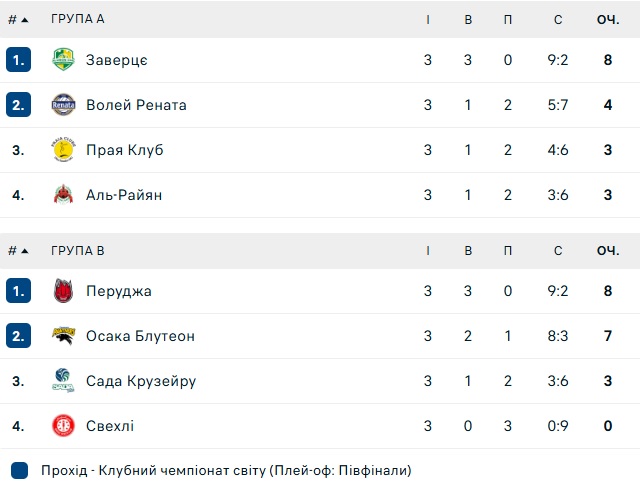640x502 pixels.
Task: Open the Осака Блутеон team link
Action: click(140, 336)
